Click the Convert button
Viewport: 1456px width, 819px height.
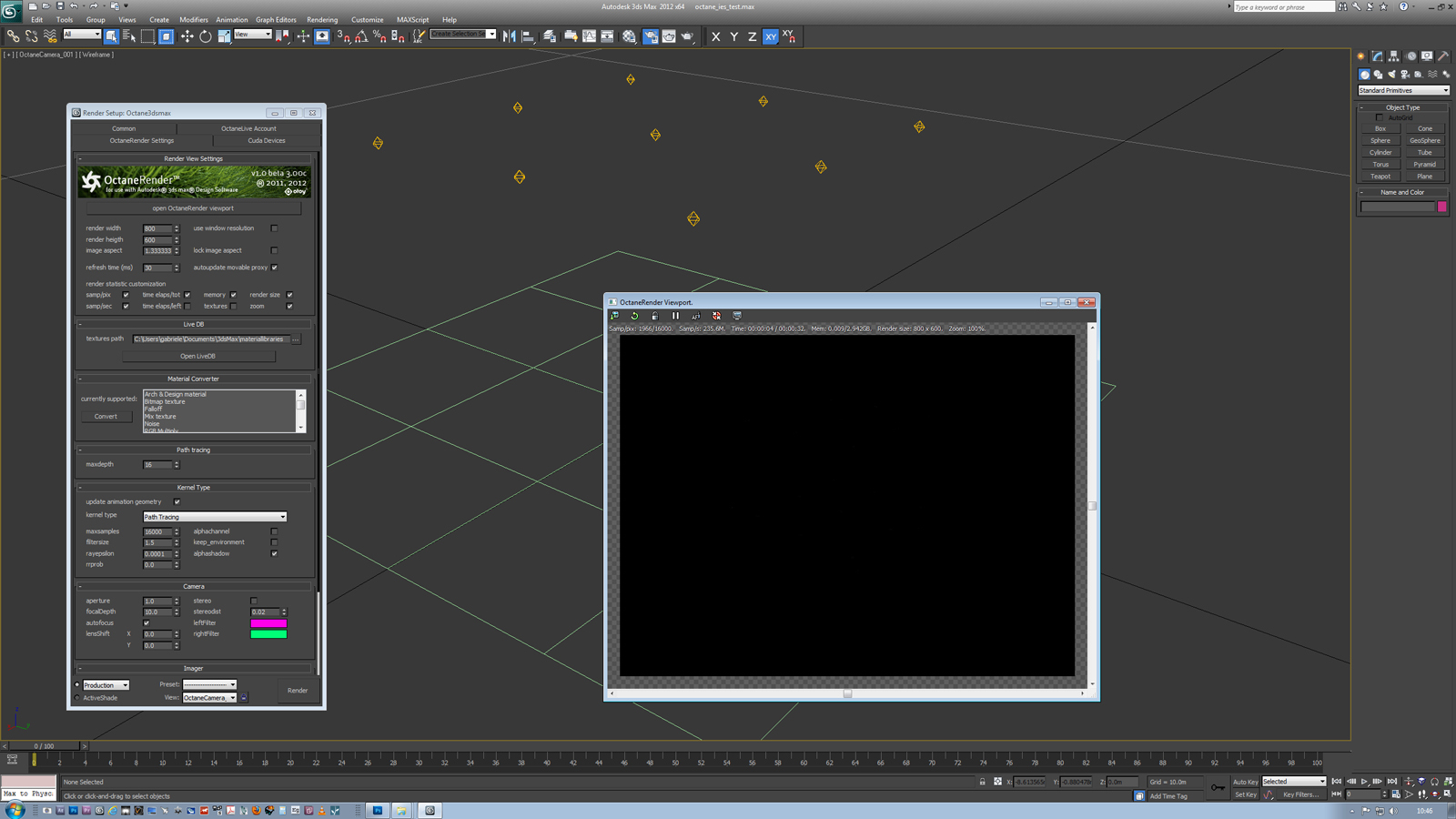click(x=106, y=417)
